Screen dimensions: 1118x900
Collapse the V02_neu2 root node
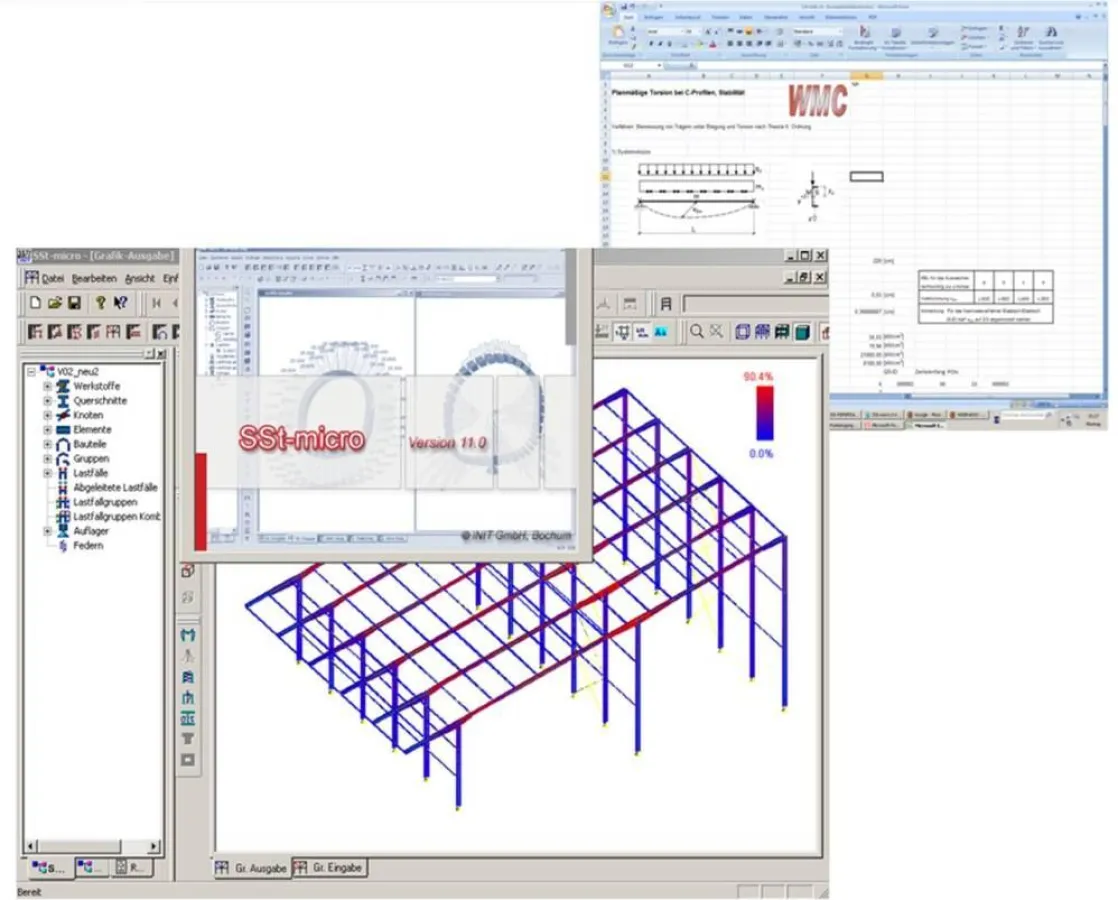[32, 371]
